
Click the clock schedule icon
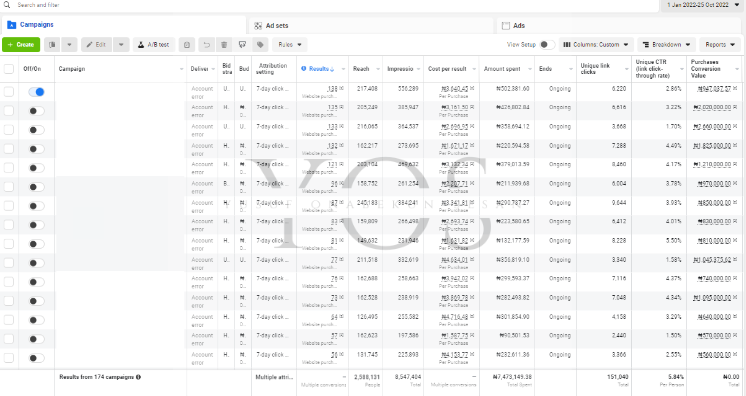point(187,45)
